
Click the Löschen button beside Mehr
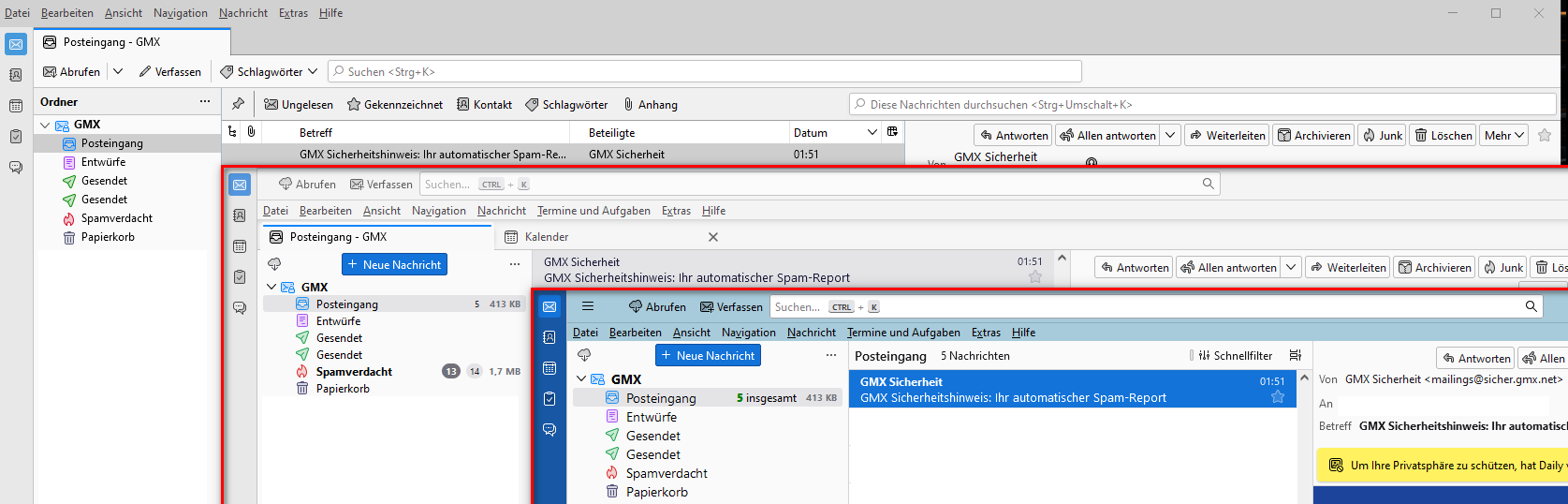click(1443, 135)
